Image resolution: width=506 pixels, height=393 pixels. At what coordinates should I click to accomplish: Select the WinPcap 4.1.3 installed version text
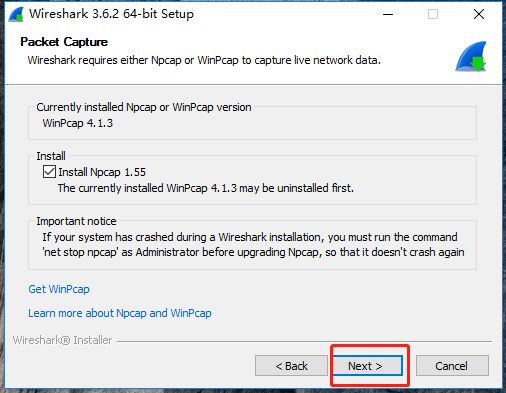[78, 123]
